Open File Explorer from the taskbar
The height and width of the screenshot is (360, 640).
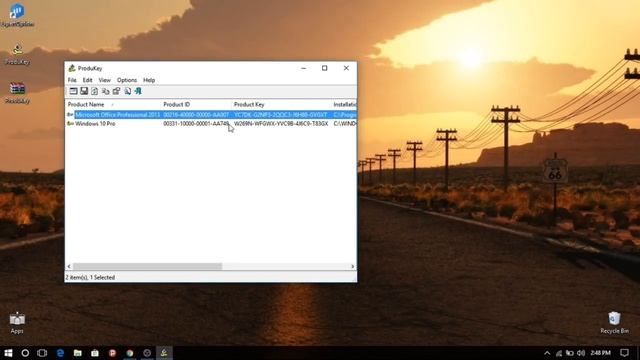(78, 353)
